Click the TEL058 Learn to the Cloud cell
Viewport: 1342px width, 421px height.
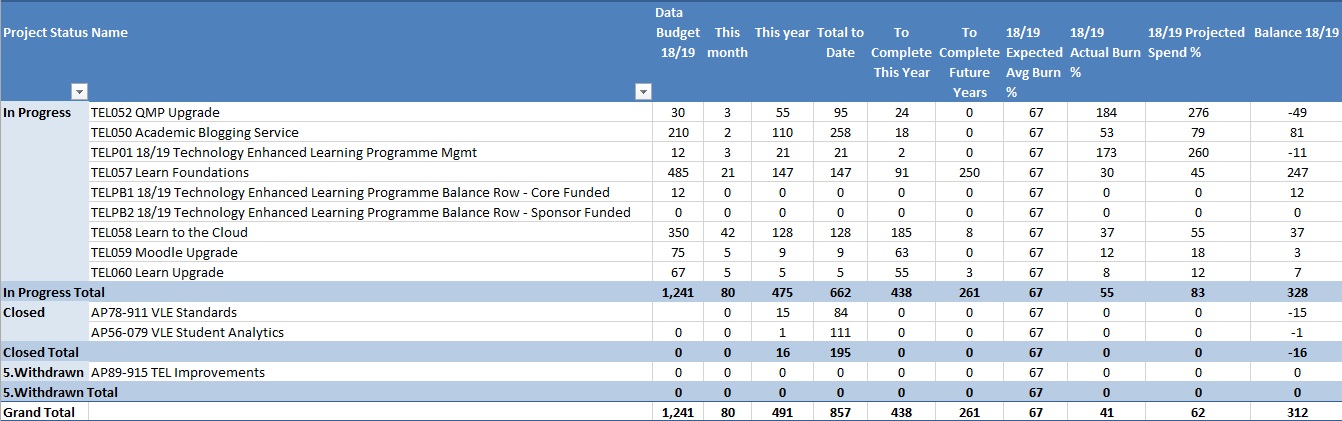click(x=169, y=232)
